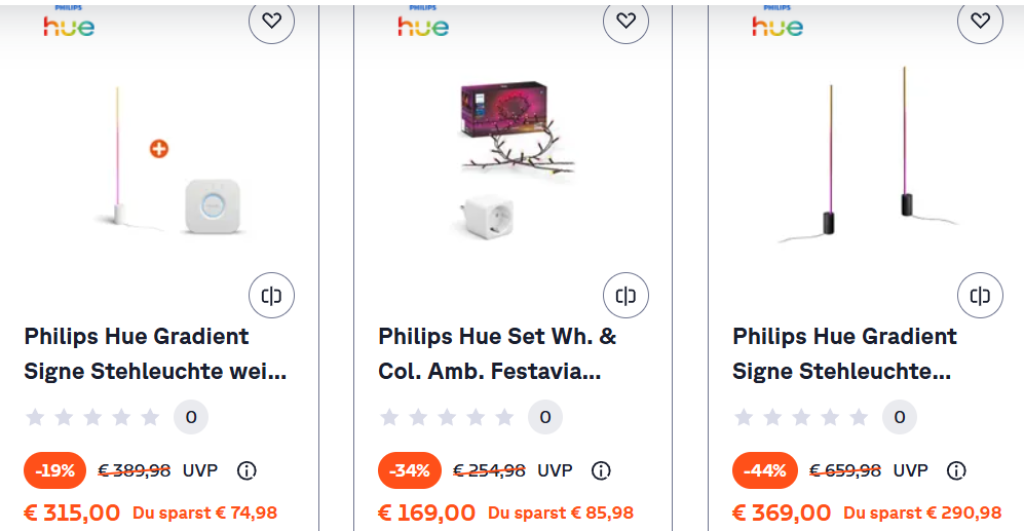Click star rating of the Festavia set
Viewport: 1024px width, 531px height.
447,417
